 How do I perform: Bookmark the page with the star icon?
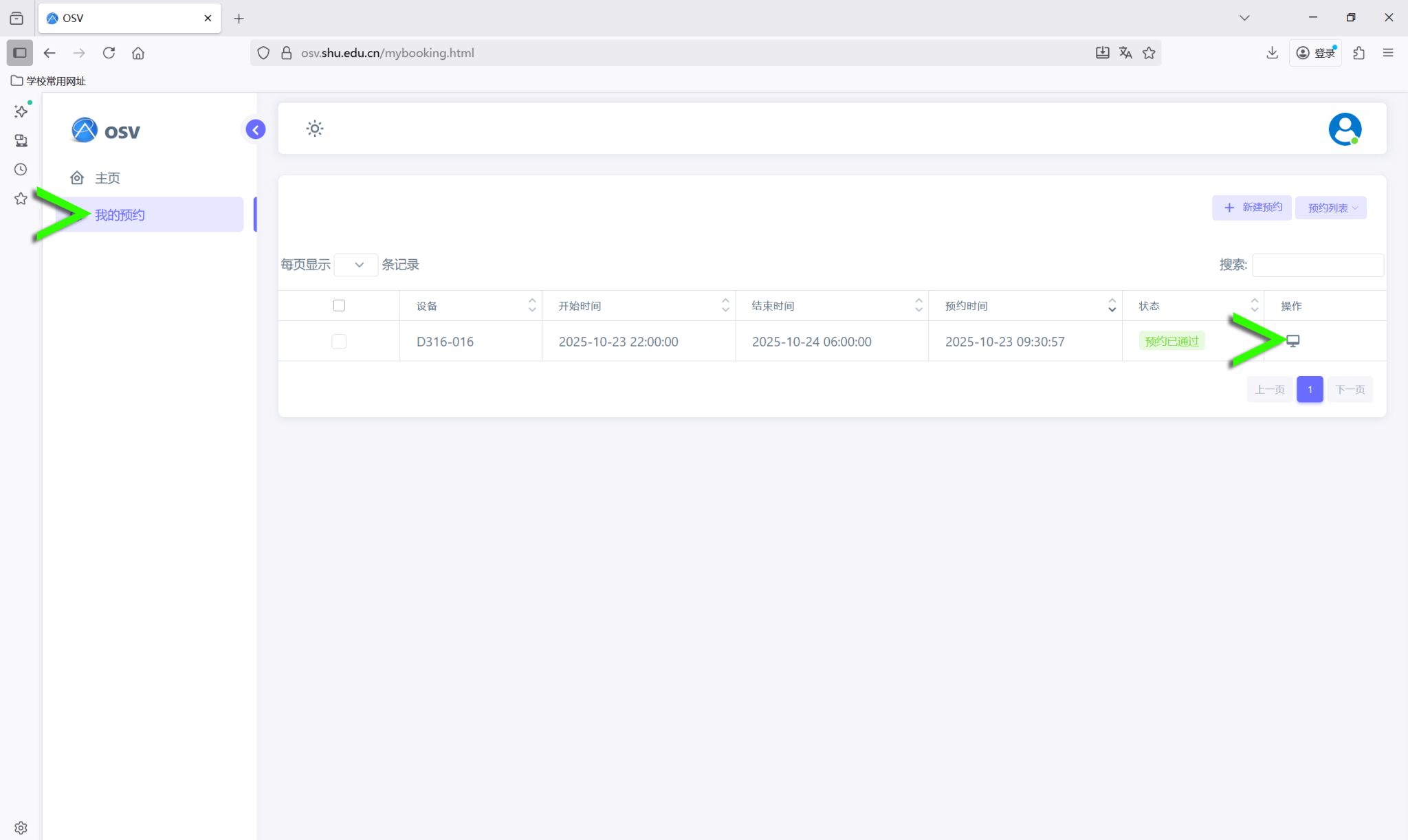click(x=1149, y=53)
